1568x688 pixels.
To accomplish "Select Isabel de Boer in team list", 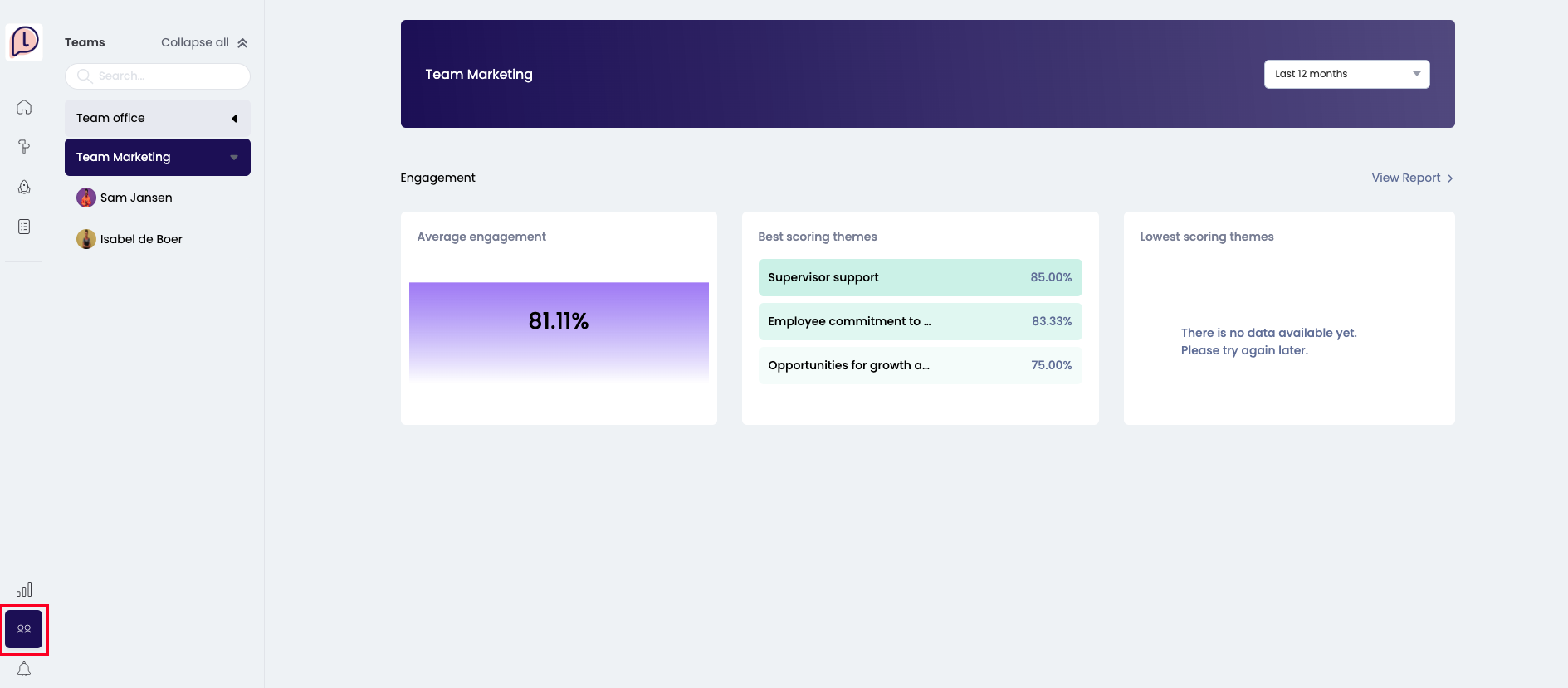I will tap(141, 239).
